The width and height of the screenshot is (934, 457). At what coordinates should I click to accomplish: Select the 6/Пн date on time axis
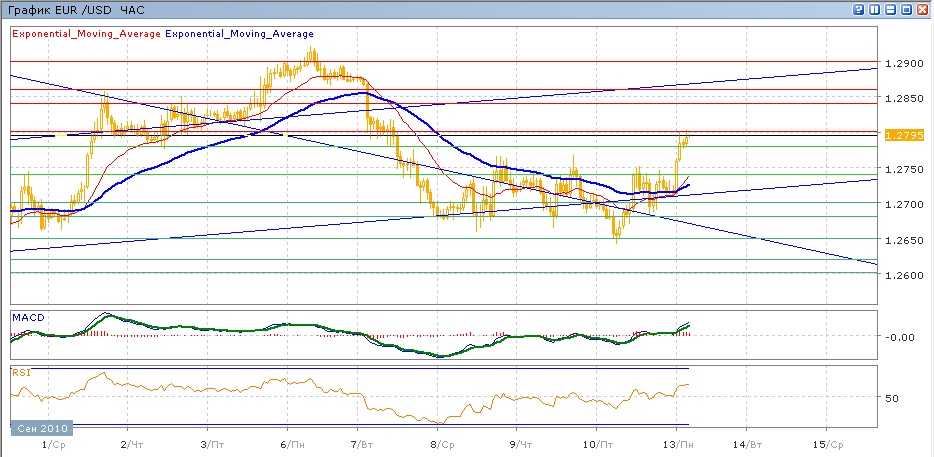click(292, 442)
